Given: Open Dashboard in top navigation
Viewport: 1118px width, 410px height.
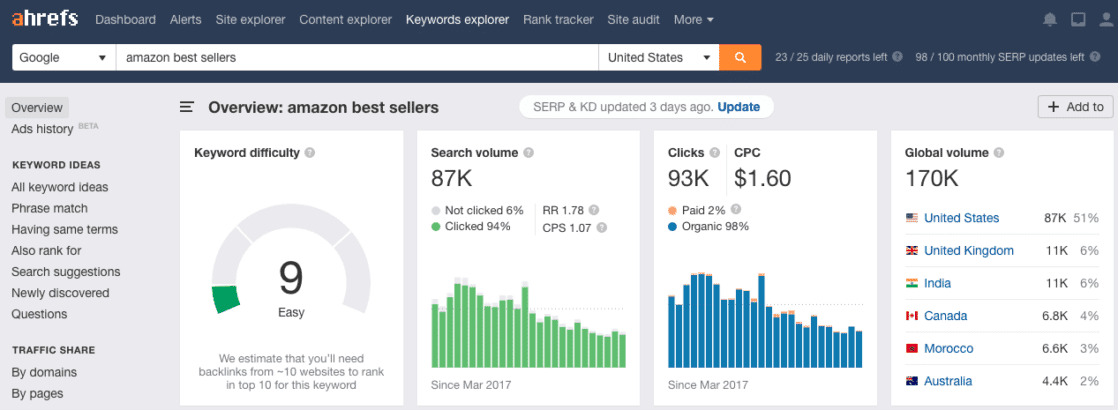Looking at the screenshot, I should point(125,20).
